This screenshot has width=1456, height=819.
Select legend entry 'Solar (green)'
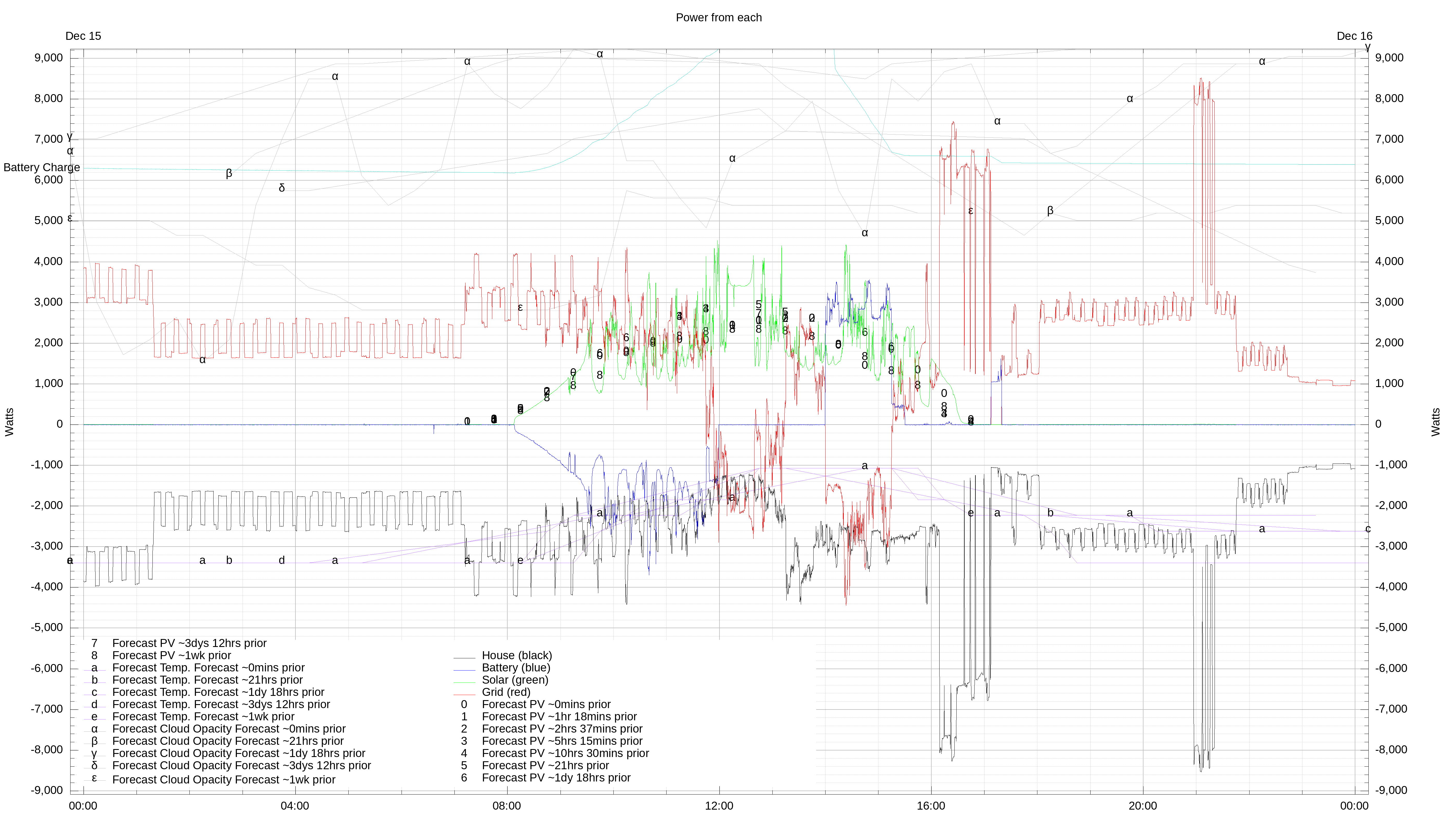[515, 680]
